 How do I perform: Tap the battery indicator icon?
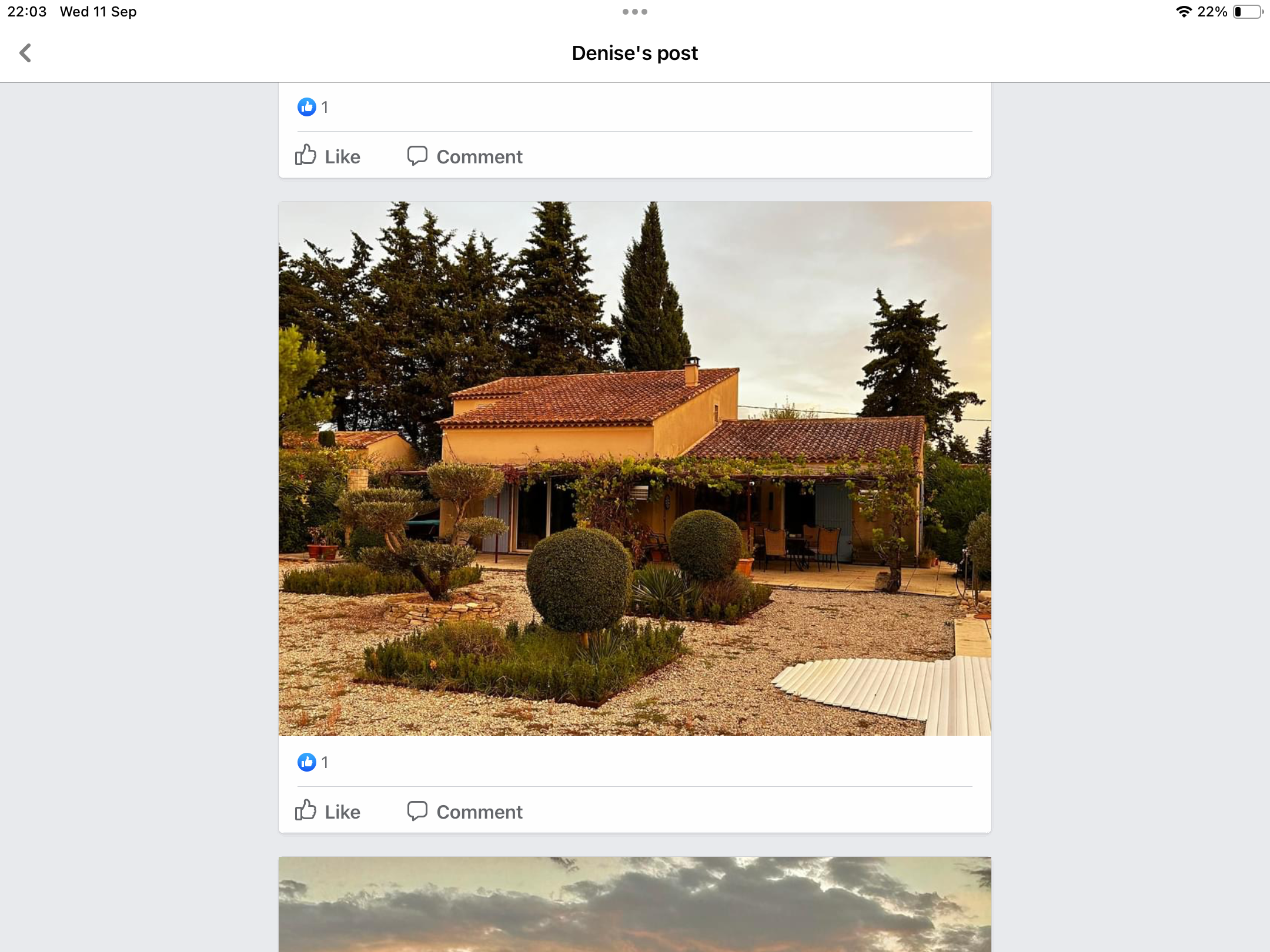[x=1248, y=12]
